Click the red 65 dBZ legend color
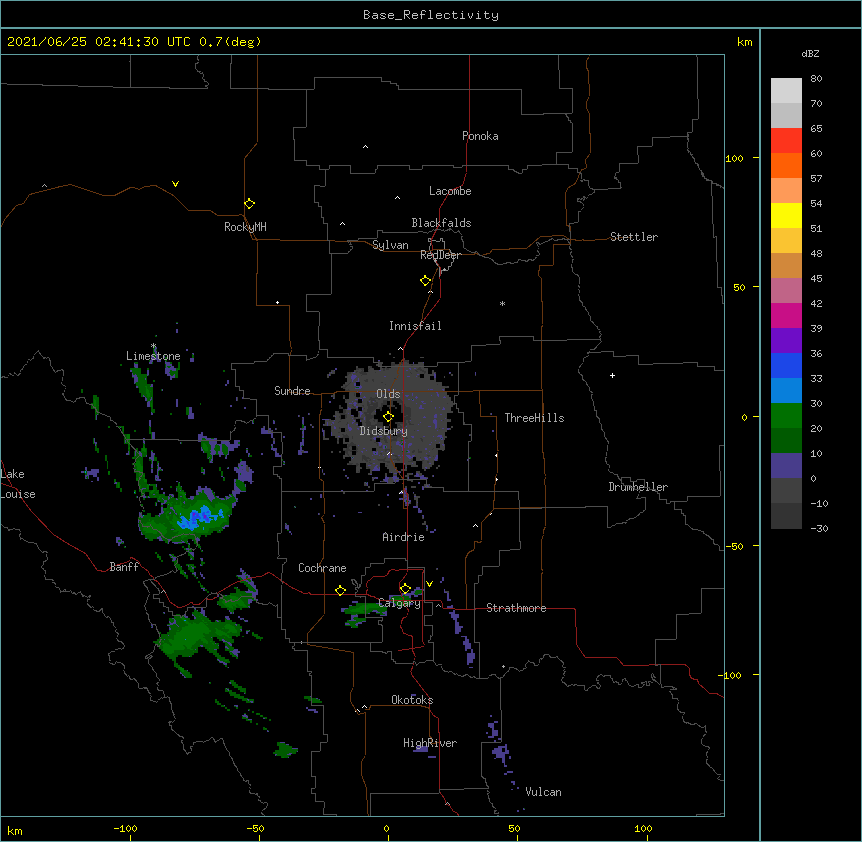The image size is (862, 842). 786,140
